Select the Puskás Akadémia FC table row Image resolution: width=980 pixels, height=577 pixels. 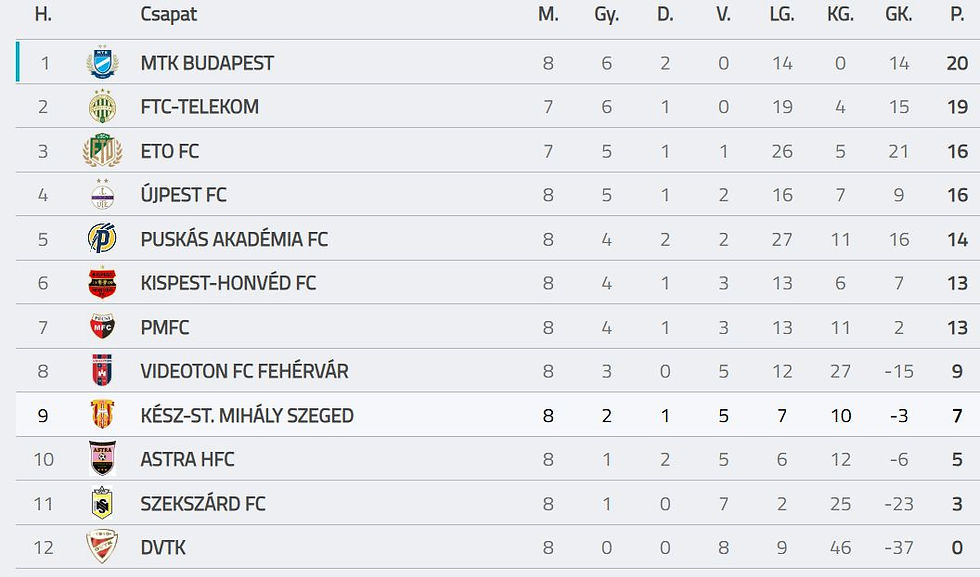[498, 239]
